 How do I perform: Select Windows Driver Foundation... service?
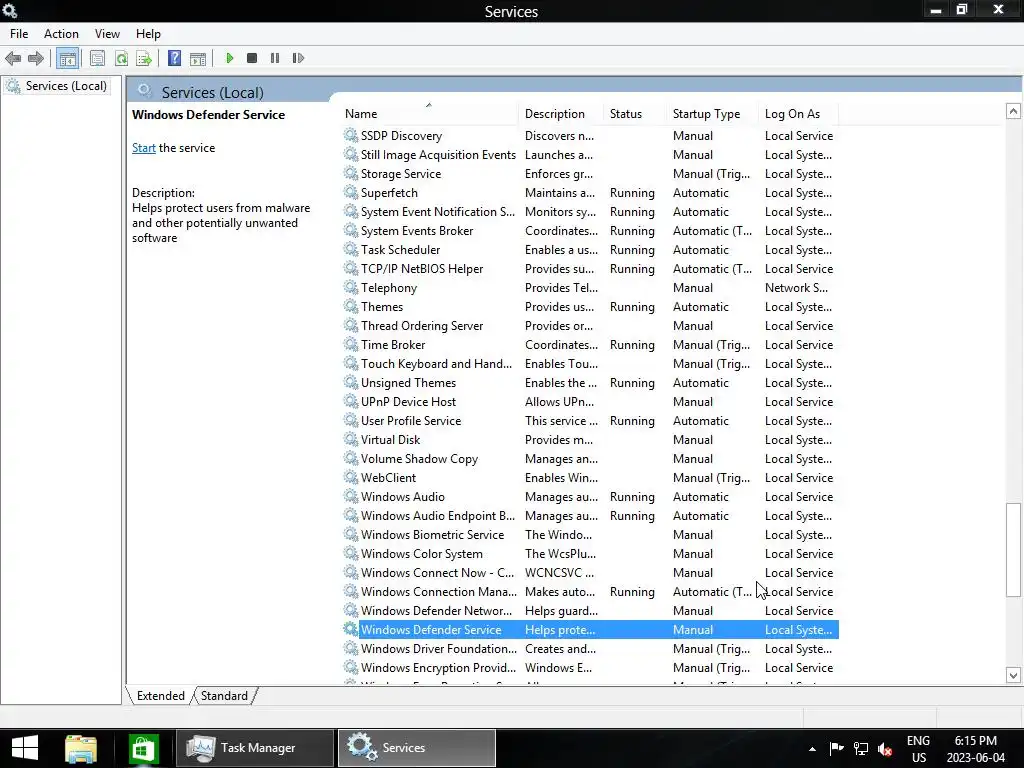pyautogui.click(x=439, y=648)
